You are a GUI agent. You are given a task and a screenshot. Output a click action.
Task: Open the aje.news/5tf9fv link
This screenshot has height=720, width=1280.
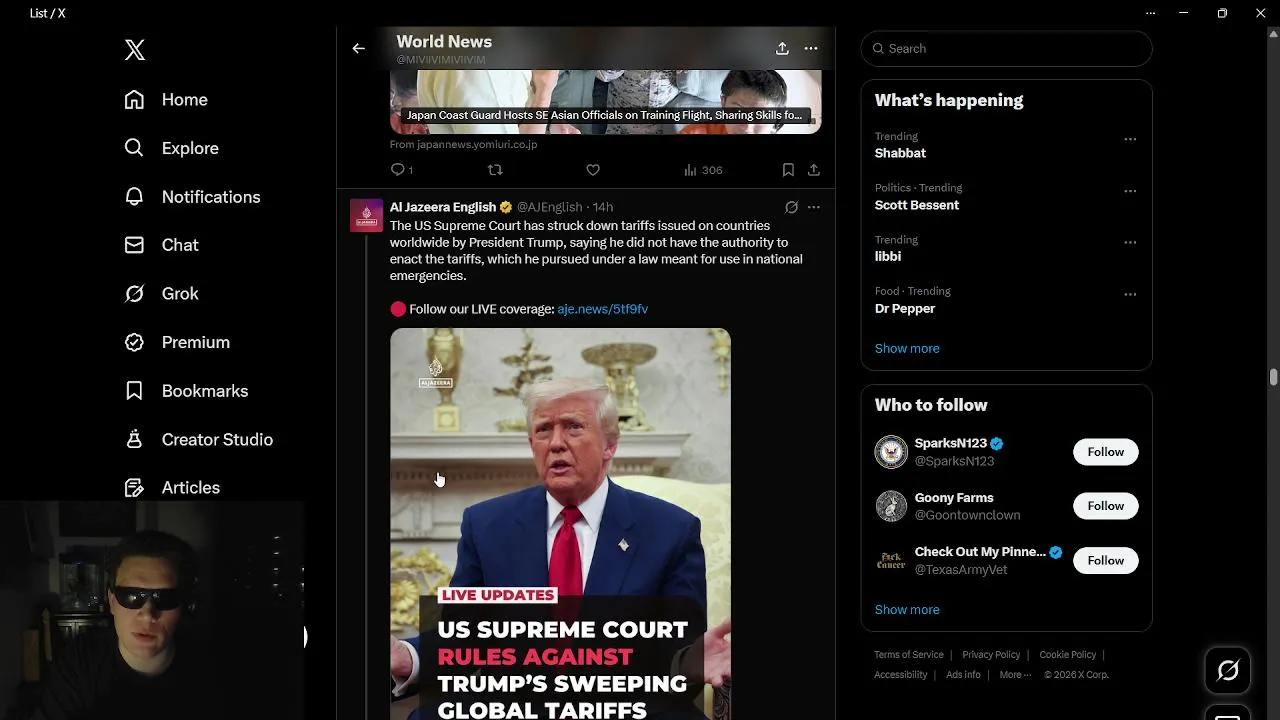click(602, 309)
